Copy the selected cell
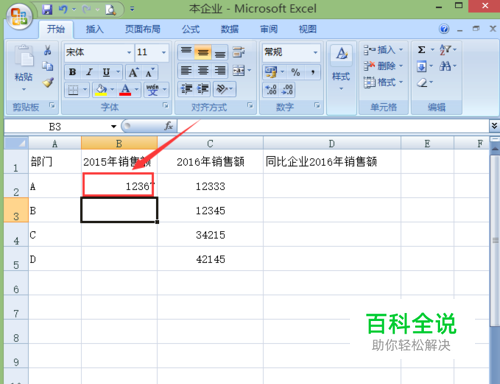This screenshot has height=384, width=500. [48, 66]
